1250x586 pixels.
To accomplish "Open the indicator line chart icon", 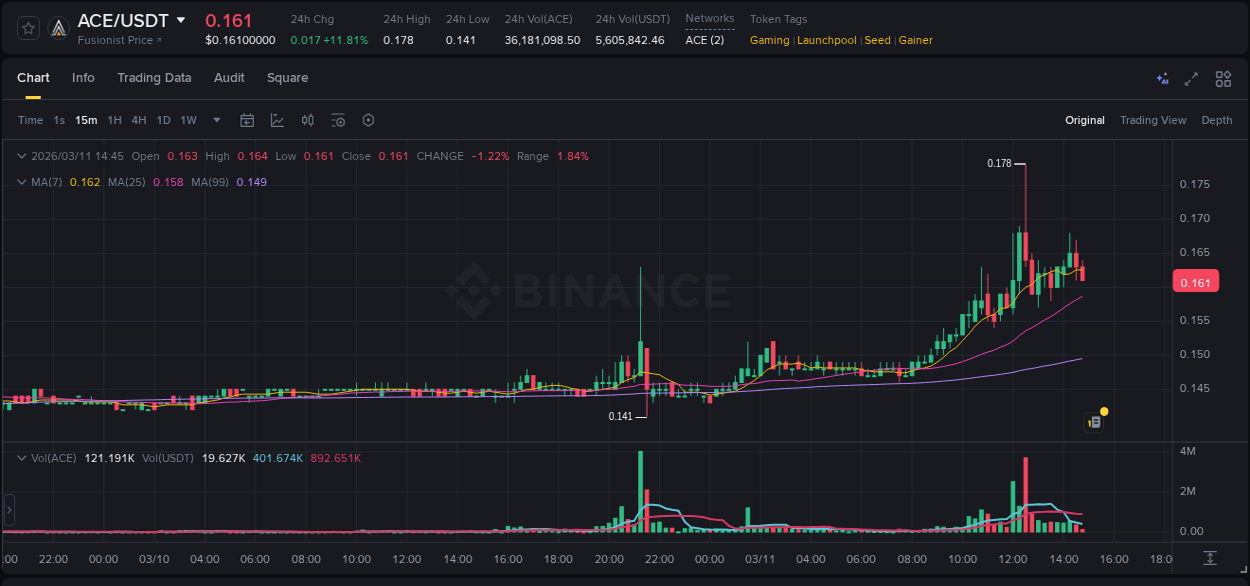I will pos(278,120).
